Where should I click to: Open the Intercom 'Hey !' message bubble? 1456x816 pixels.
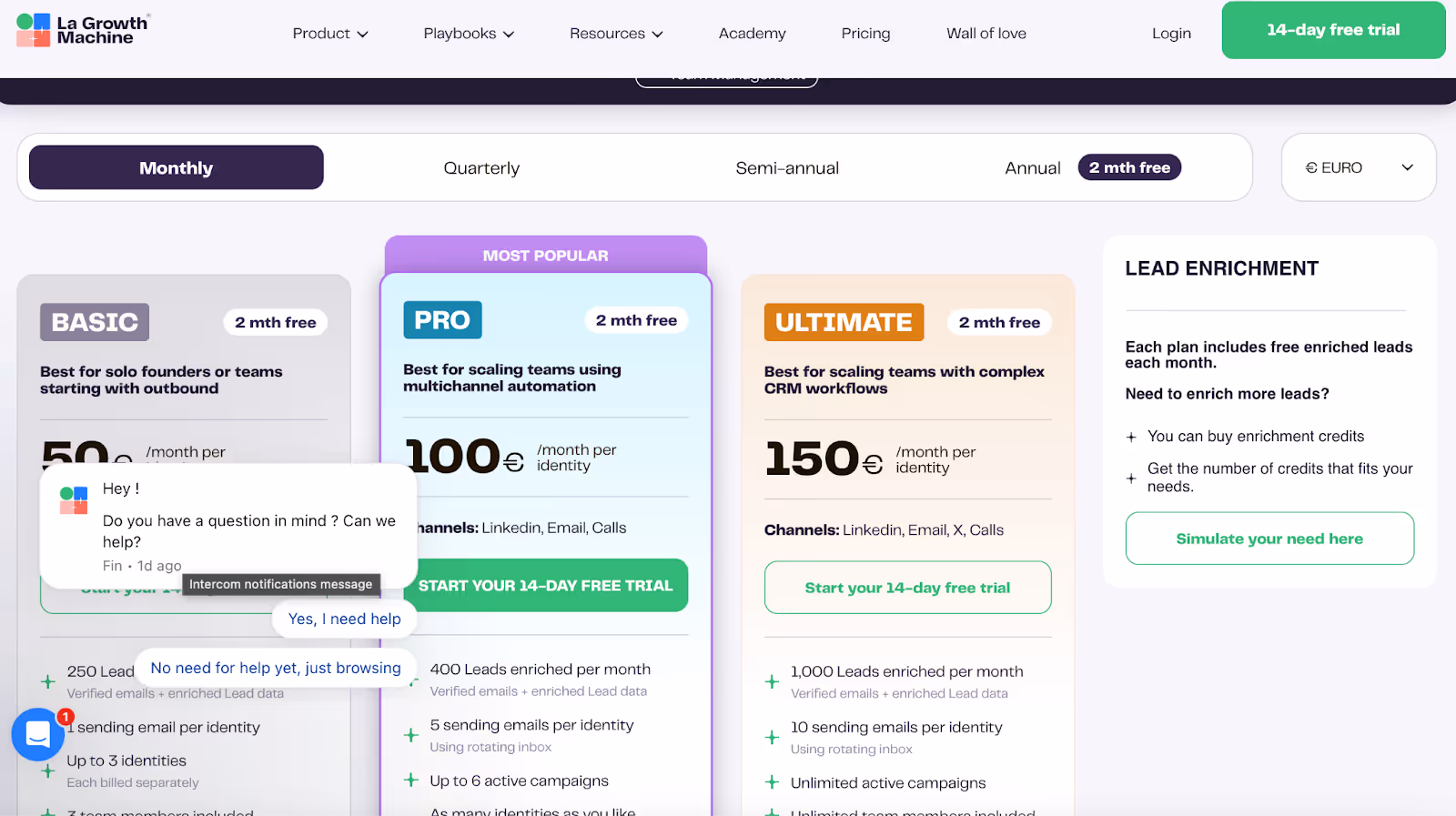[228, 526]
